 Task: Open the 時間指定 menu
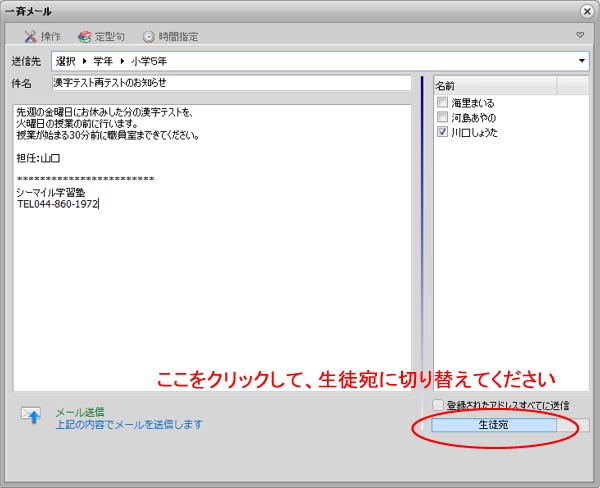tap(178, 36)
